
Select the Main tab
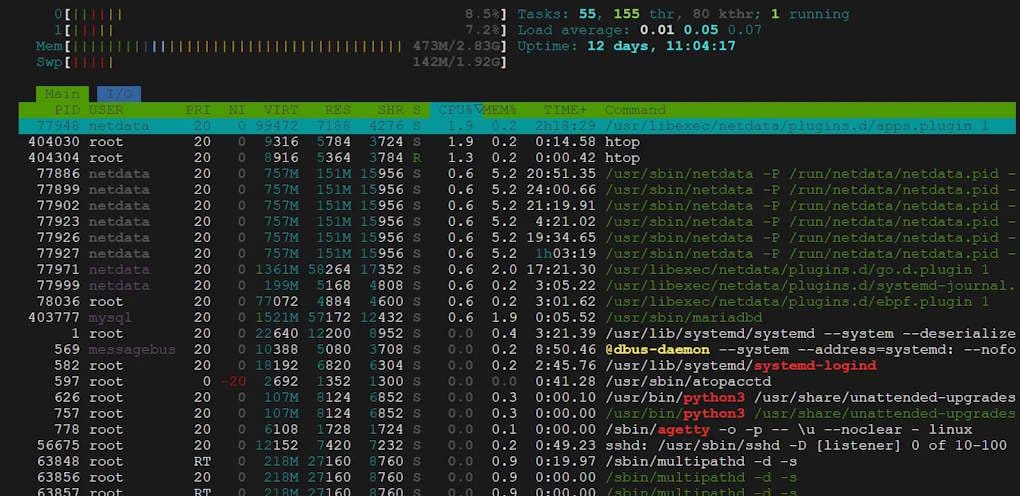pyautogui.click(x=62, y=94)
